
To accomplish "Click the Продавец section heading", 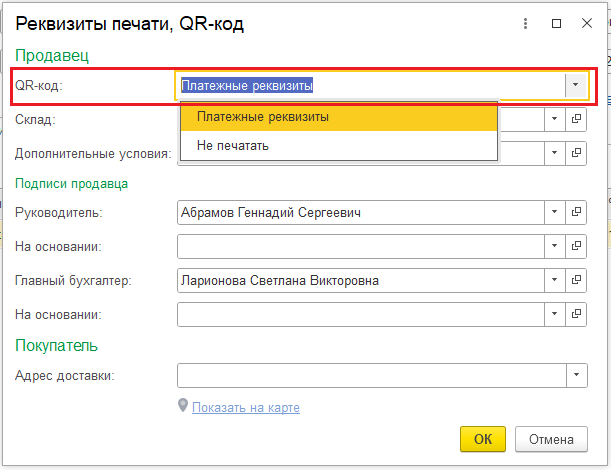I will tap(52, 55).
